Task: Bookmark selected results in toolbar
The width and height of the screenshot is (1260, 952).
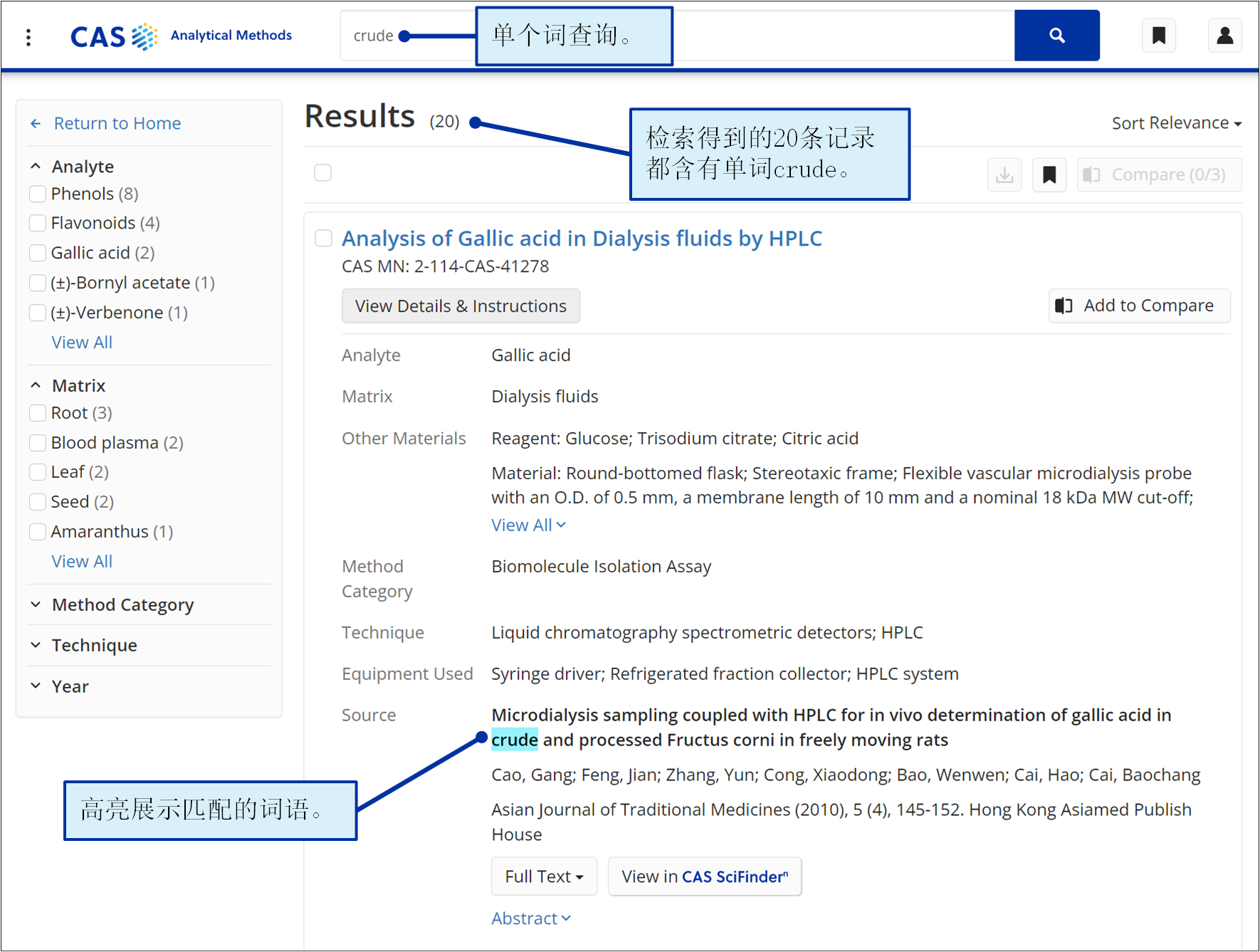Action: click(x=1049, y=175)
